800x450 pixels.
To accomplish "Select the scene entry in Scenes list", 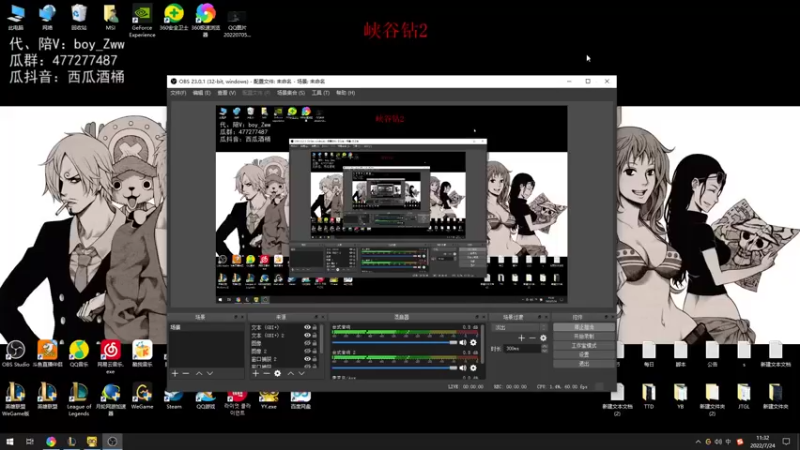I will 206,327.
